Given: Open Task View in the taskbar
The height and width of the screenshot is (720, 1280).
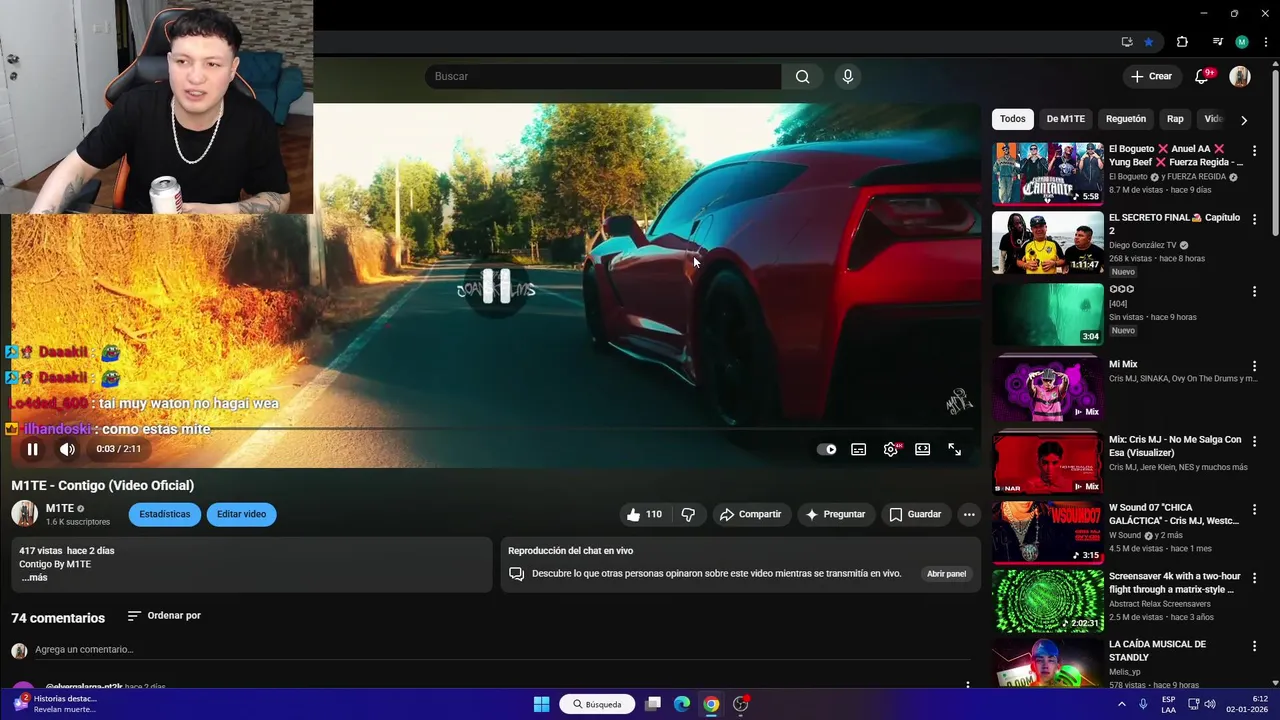Looking at the screenshot, I should 653,704.
